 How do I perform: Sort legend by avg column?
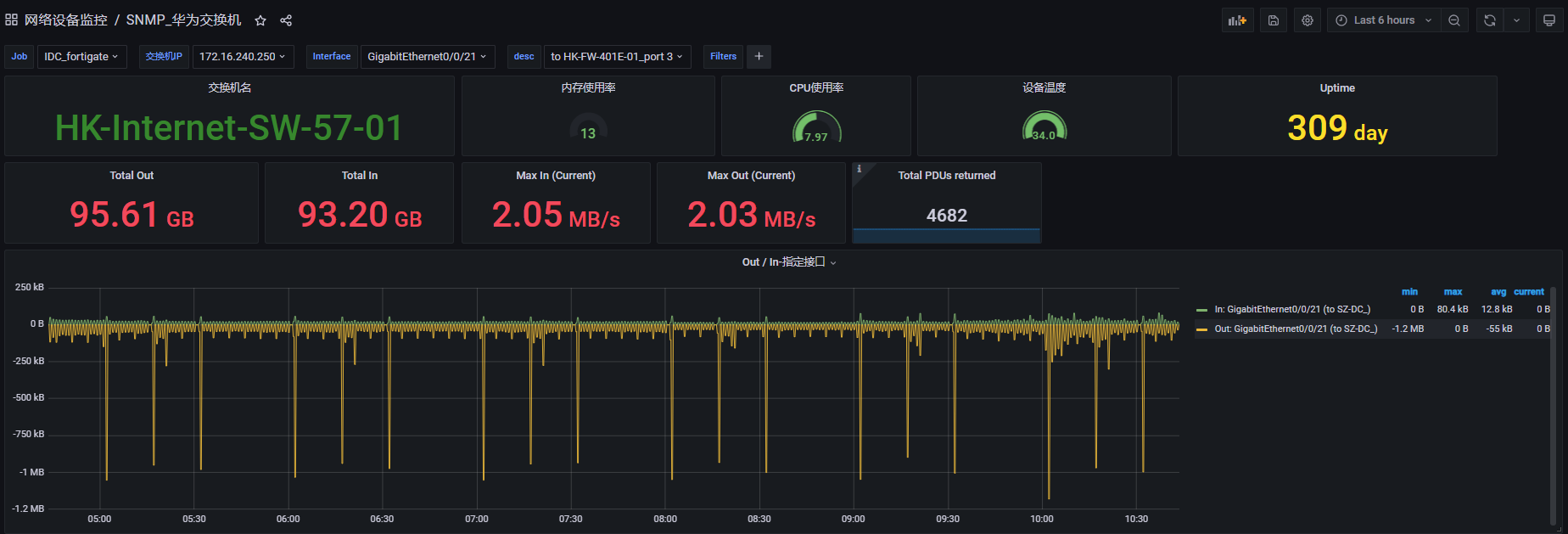pos(1498,291)
